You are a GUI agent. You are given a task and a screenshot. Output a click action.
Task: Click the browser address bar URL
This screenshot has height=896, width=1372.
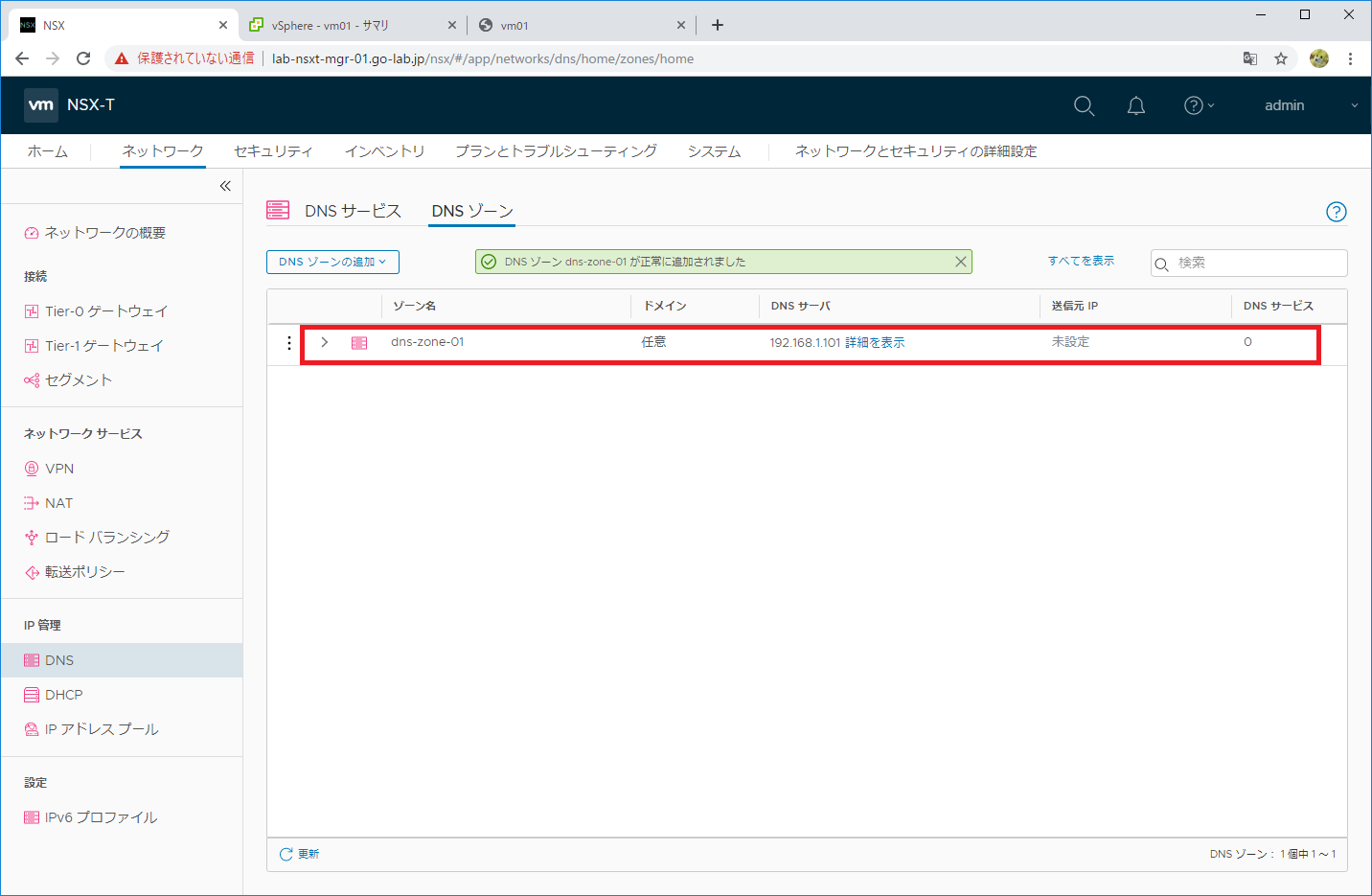tap(483, 58)
